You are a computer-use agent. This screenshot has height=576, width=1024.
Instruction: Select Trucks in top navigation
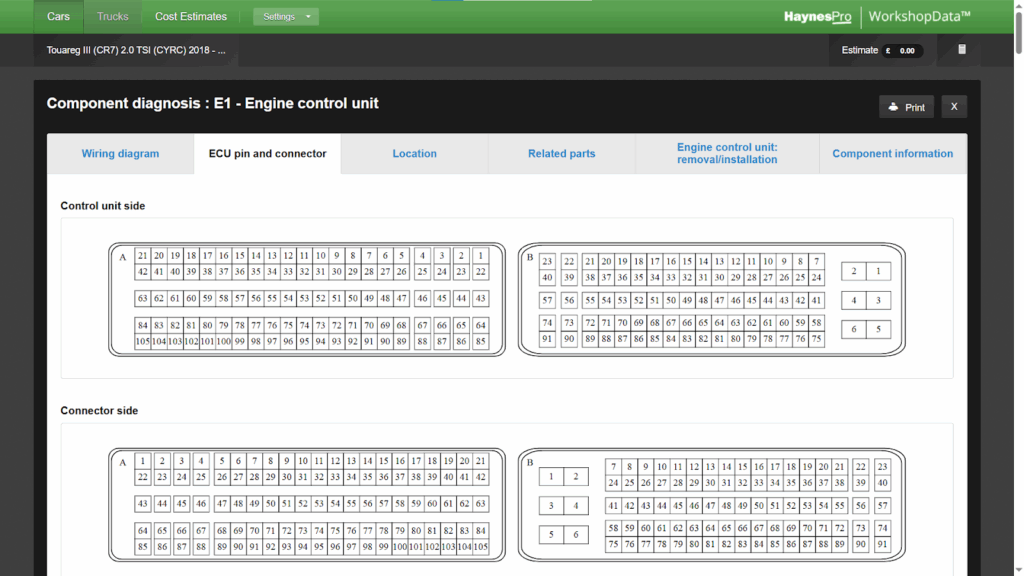tap(112, 16)
